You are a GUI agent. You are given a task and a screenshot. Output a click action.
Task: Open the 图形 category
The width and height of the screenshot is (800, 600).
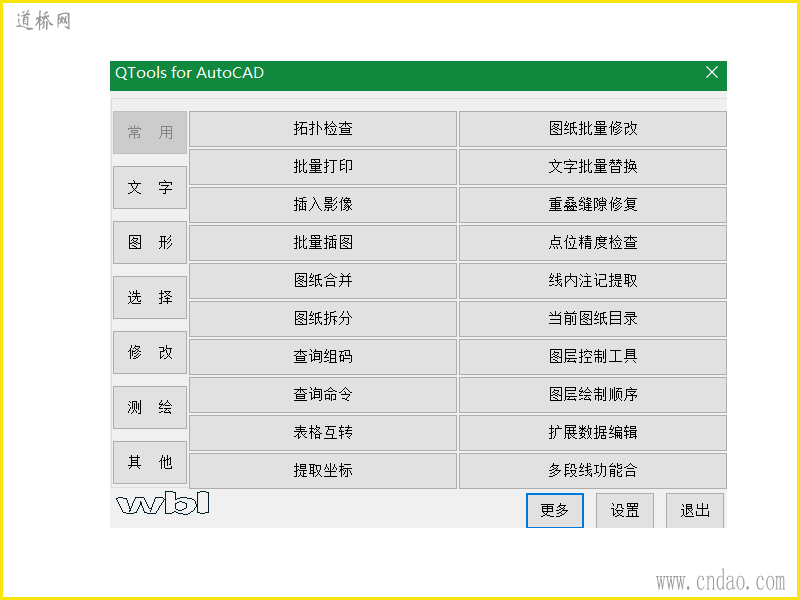[150, 242]
